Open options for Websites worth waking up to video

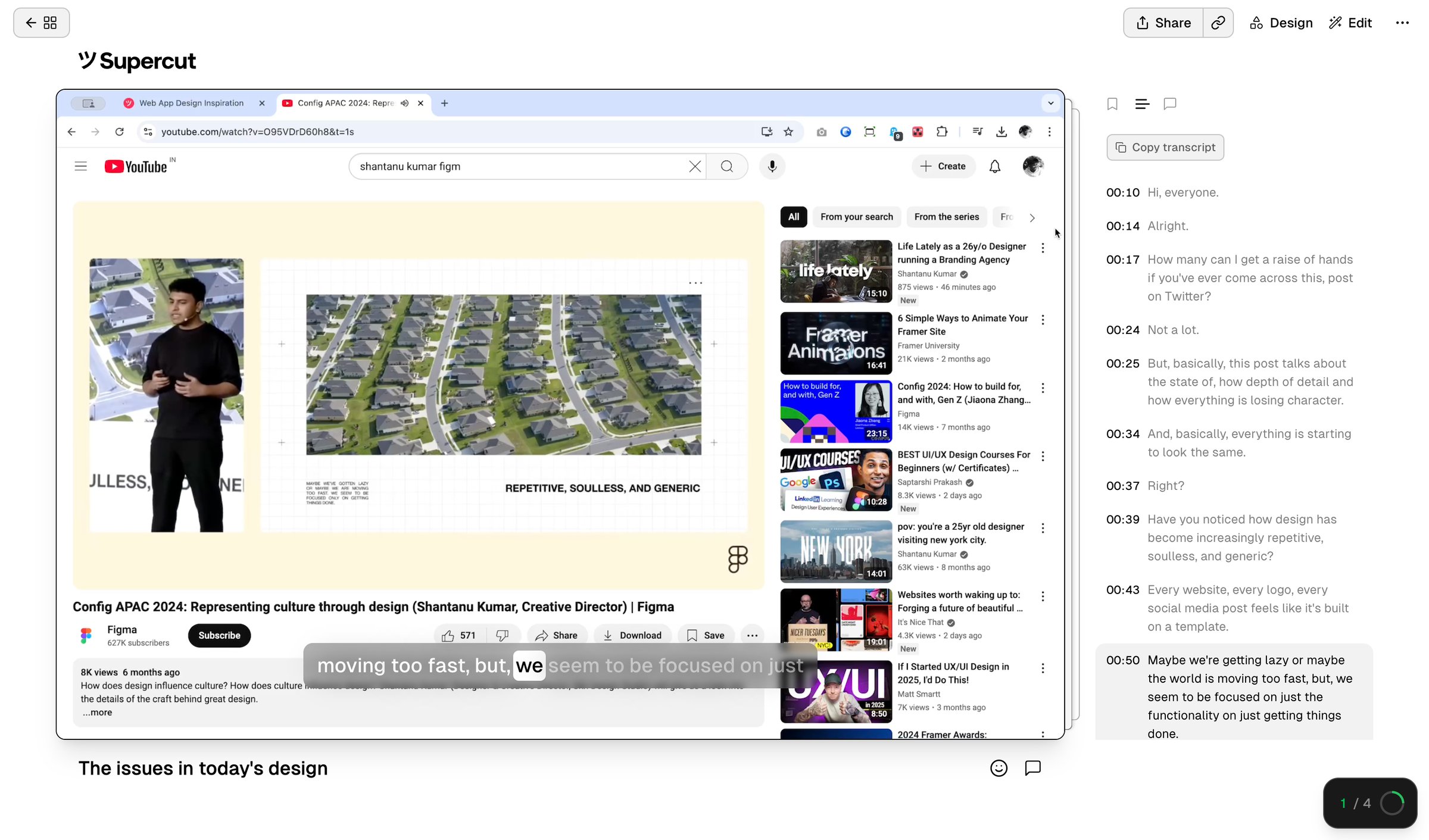pyautogui.click(x=1043, y=597)
